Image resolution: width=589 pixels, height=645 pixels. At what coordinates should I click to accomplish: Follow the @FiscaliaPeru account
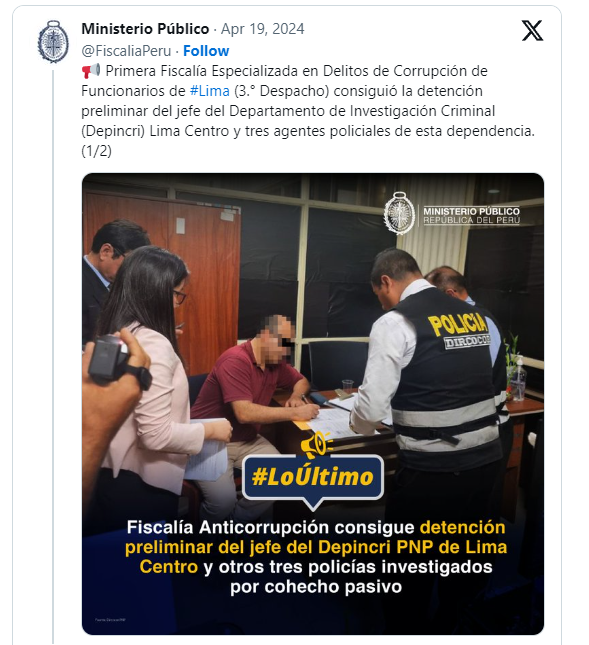click(x=206, y=51)
